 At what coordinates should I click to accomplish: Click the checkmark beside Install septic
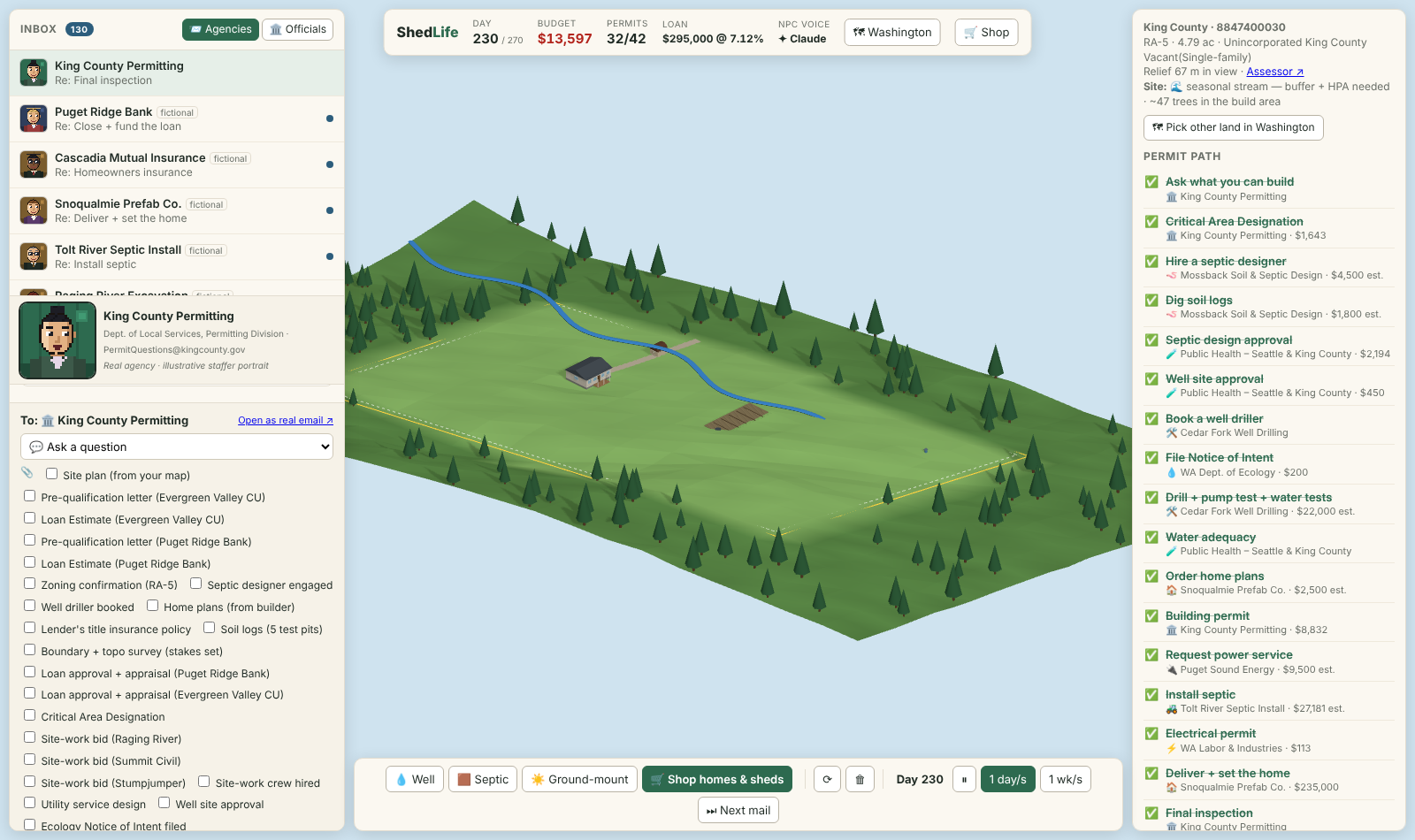click(x=1151, y=694)
